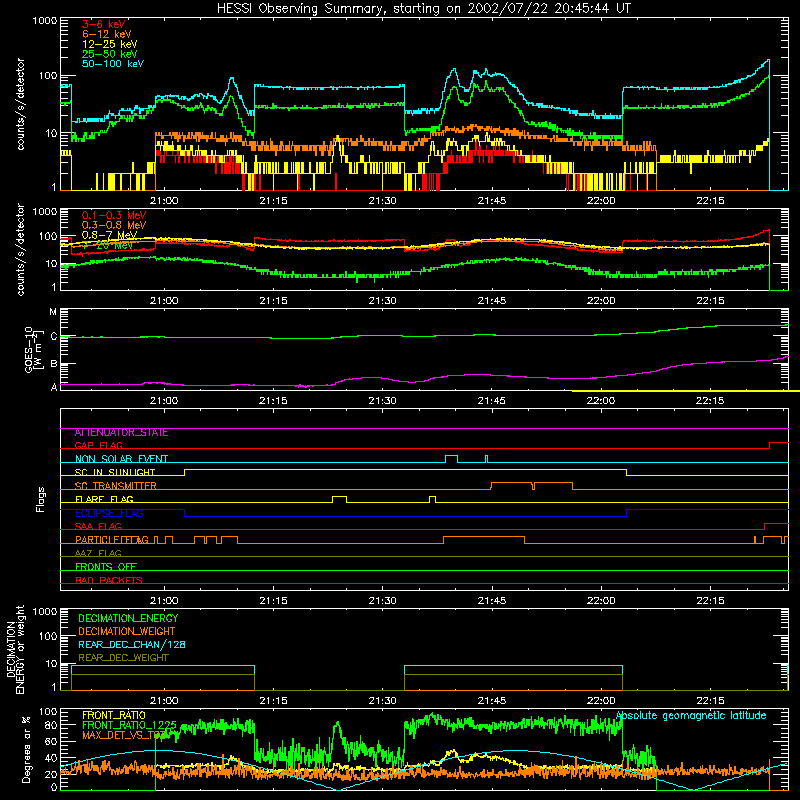The image size is (800, 800).
Task: Click the 21:45 tick label under the top plot
Action: point(492,201)
